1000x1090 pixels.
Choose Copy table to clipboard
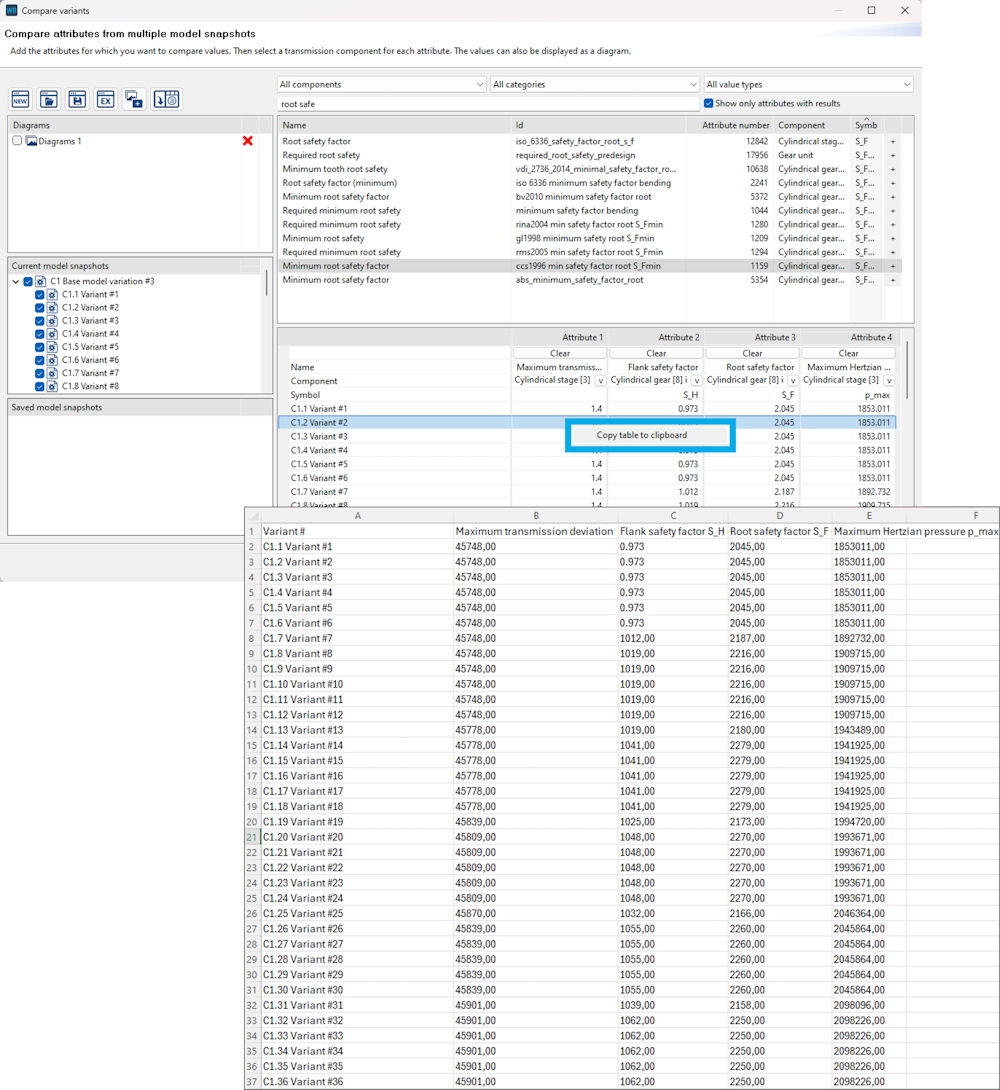pyautogui.click(x=650, y=434)
